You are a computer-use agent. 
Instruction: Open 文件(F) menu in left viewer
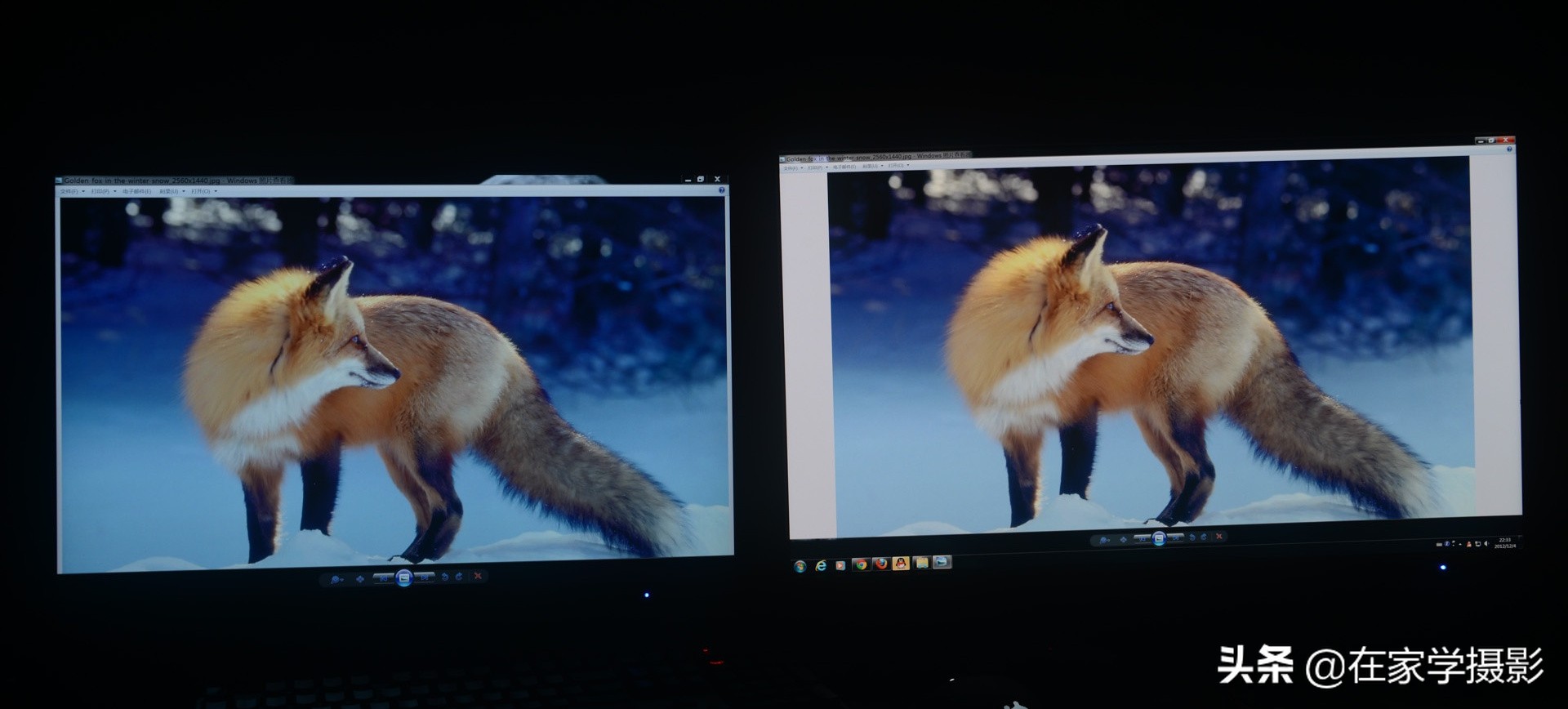(x=71, y=192)
